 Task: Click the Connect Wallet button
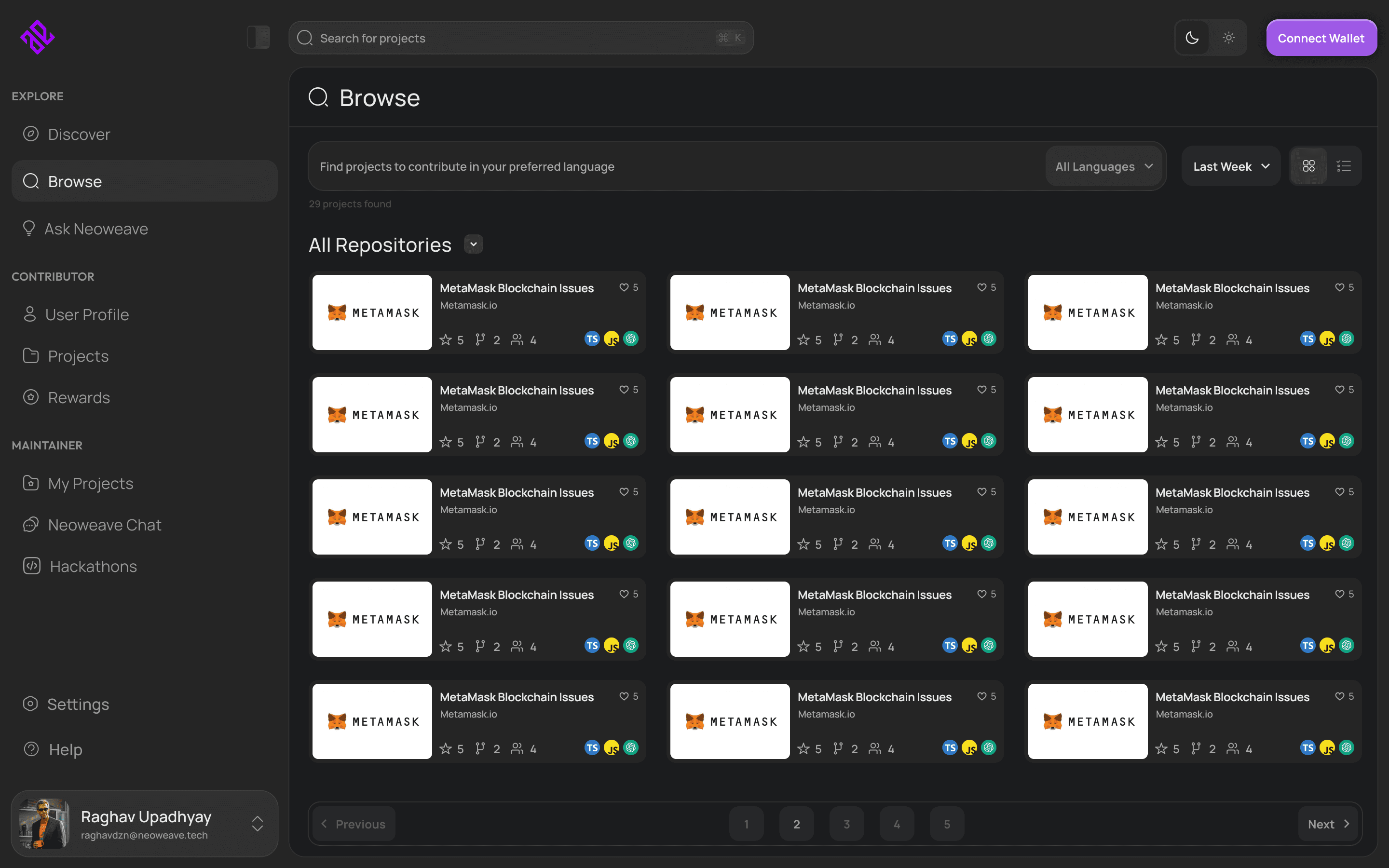[1321, 38]
